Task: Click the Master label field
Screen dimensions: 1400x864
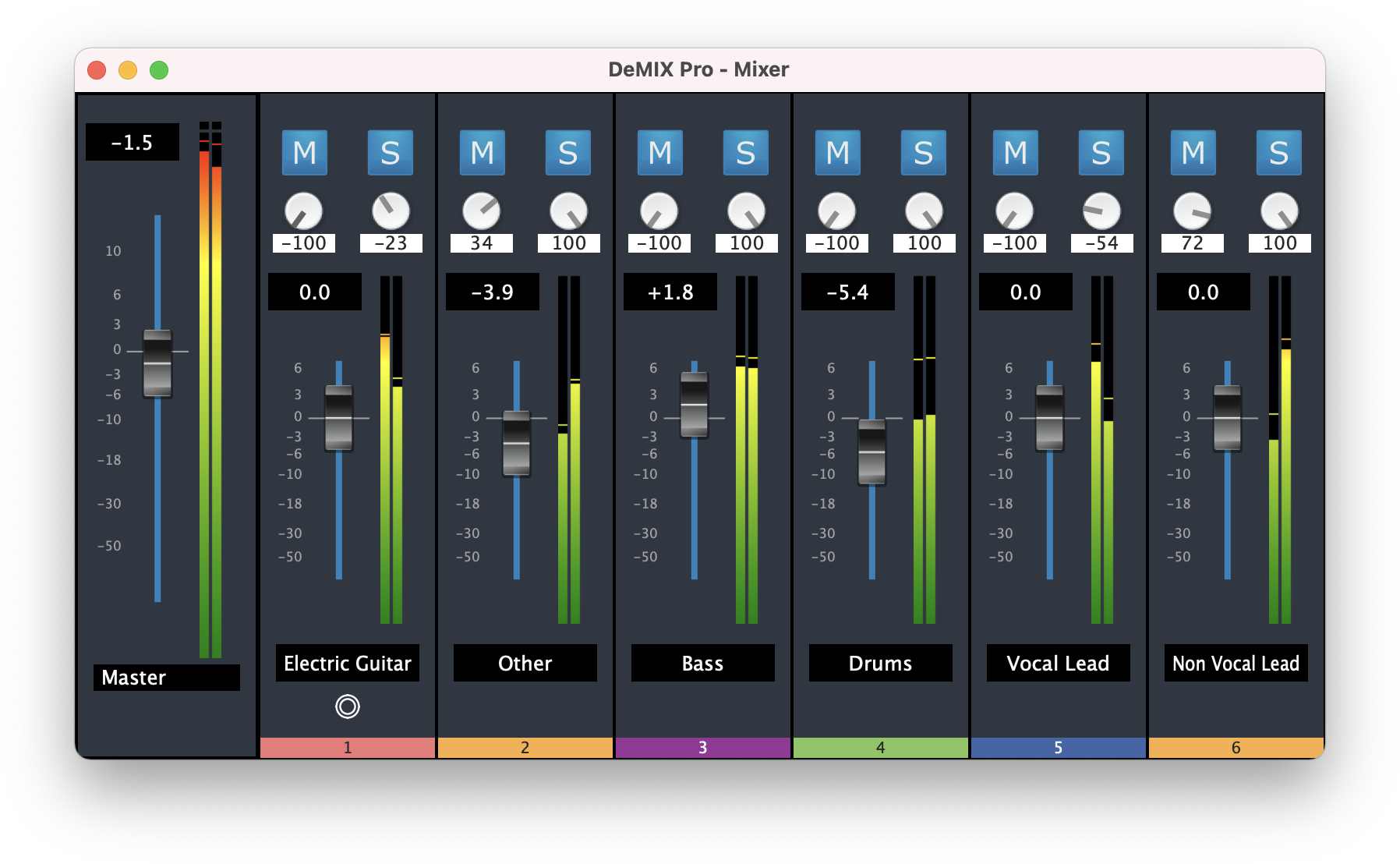Action: pyautogui.click(x=165, y=678)
